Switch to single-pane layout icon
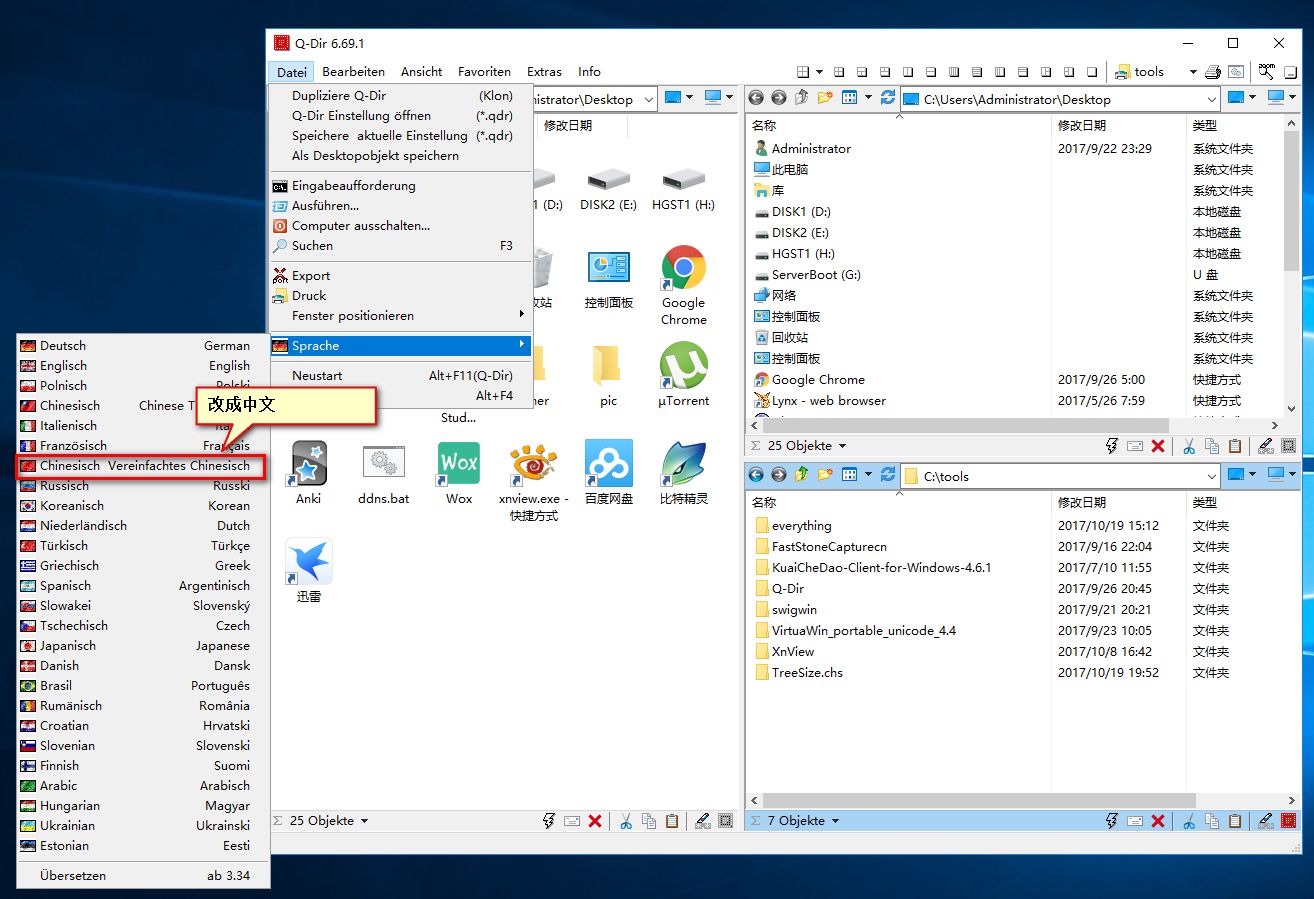 [x=1092, y=72]
